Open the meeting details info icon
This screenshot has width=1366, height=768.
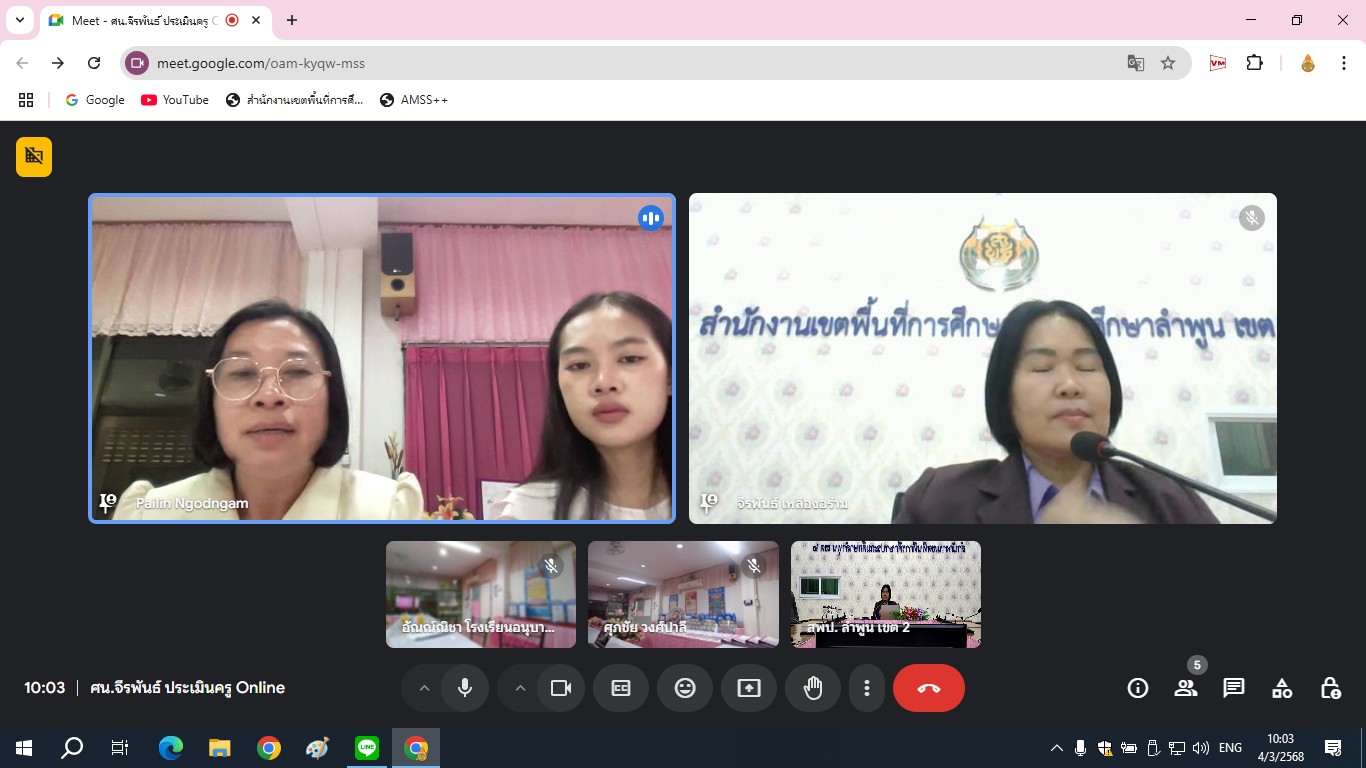point(1137,688)
